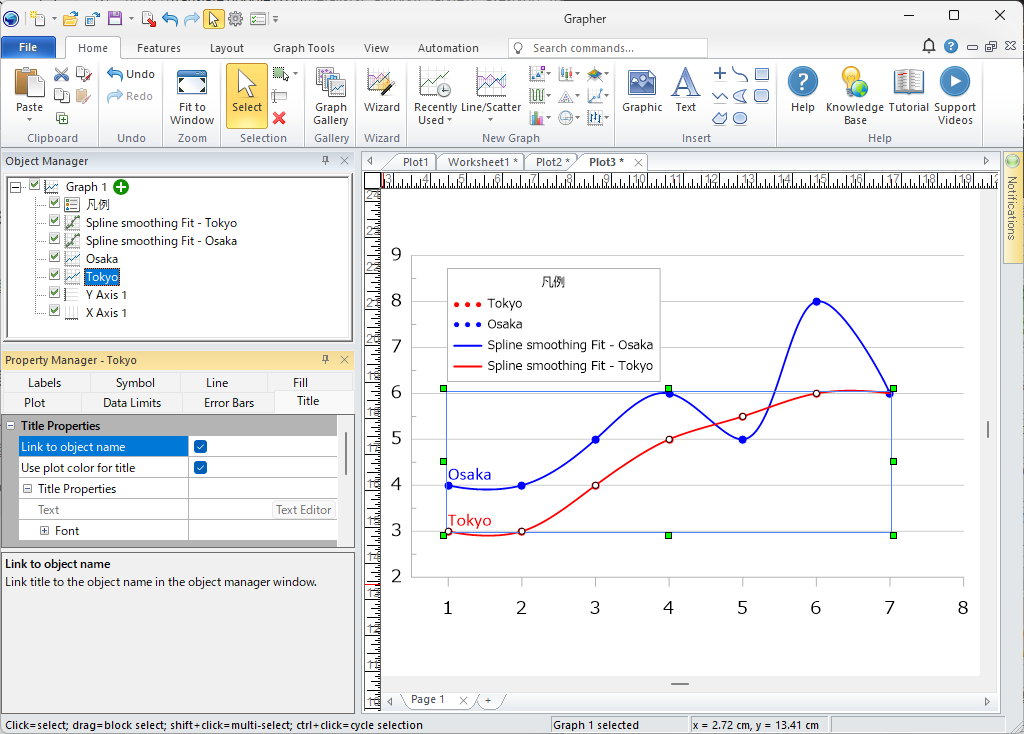Click the Undo button
Viewport: 1024px width, 734px height.
131,74
